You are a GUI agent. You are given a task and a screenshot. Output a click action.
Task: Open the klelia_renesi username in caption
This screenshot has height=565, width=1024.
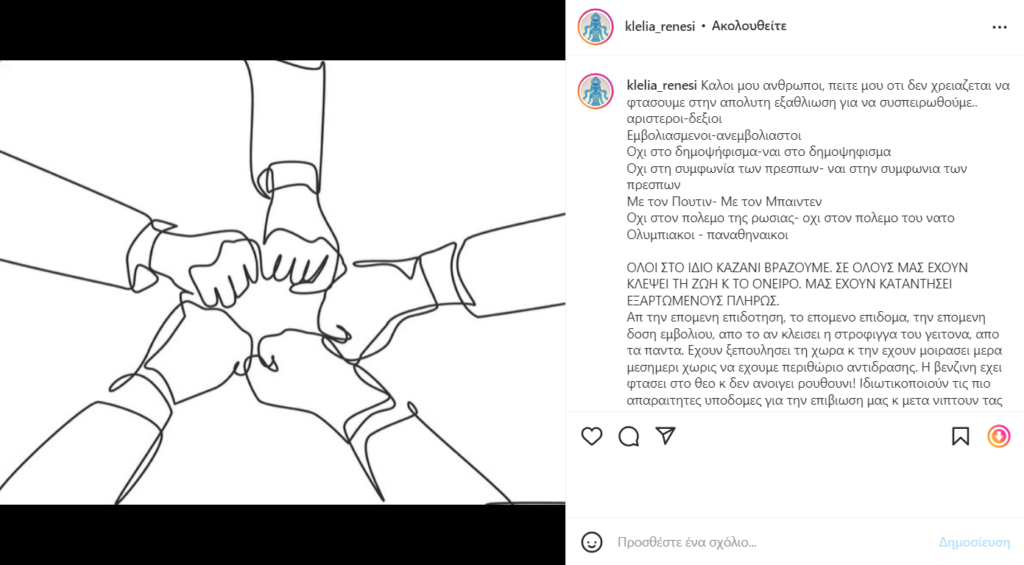pos(662,85)
